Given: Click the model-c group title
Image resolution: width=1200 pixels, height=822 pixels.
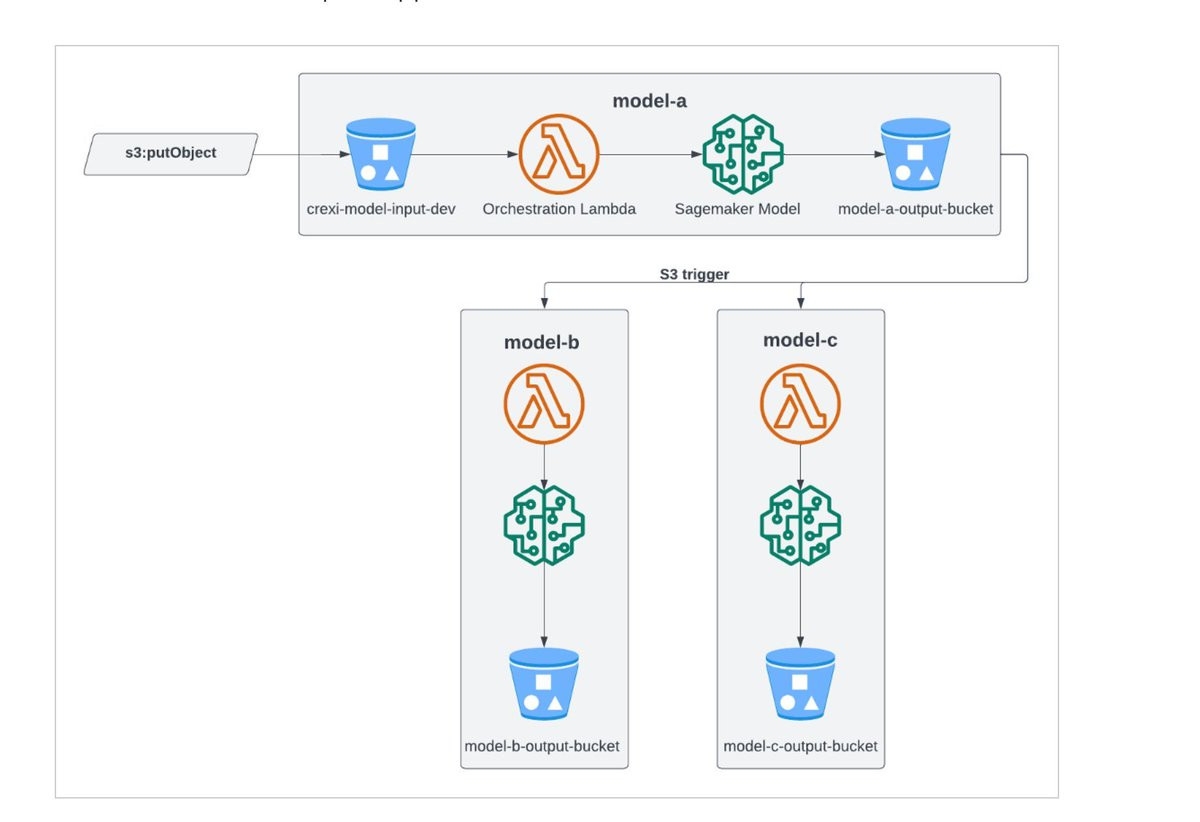Looking at the screenshot, I should tap(800, 340).
